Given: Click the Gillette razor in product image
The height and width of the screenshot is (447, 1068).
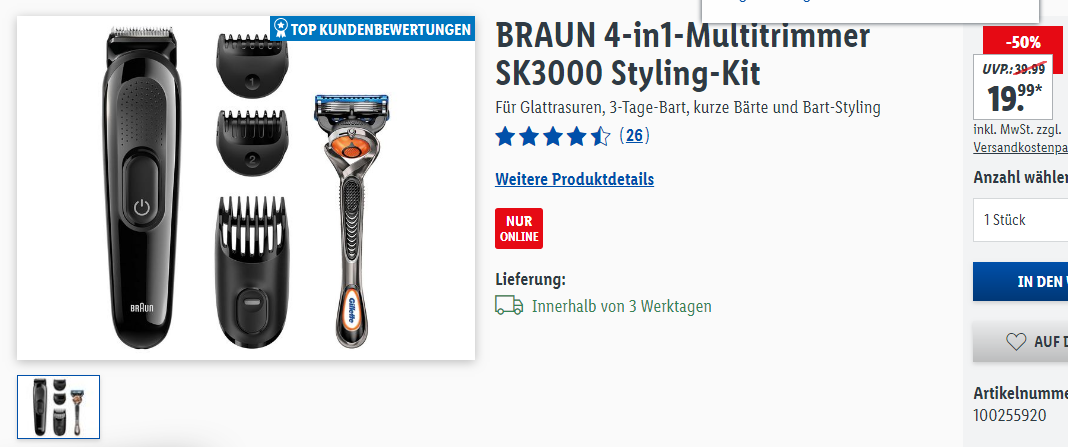Looking at the screenshot, I should [x=351, y=221].
